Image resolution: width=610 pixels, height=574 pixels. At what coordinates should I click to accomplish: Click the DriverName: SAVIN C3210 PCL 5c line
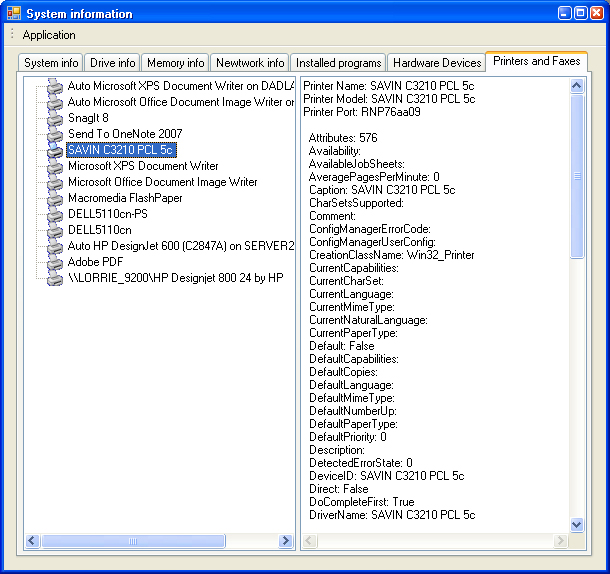pyautogui.click(x=392, y=515)
